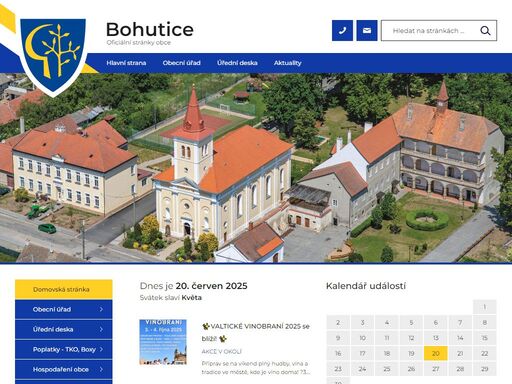Expand 'Hospodaření obce' chevron
The height and width of the screenshot is (384, 512).
pyautogui.click(x=101, y=369)
